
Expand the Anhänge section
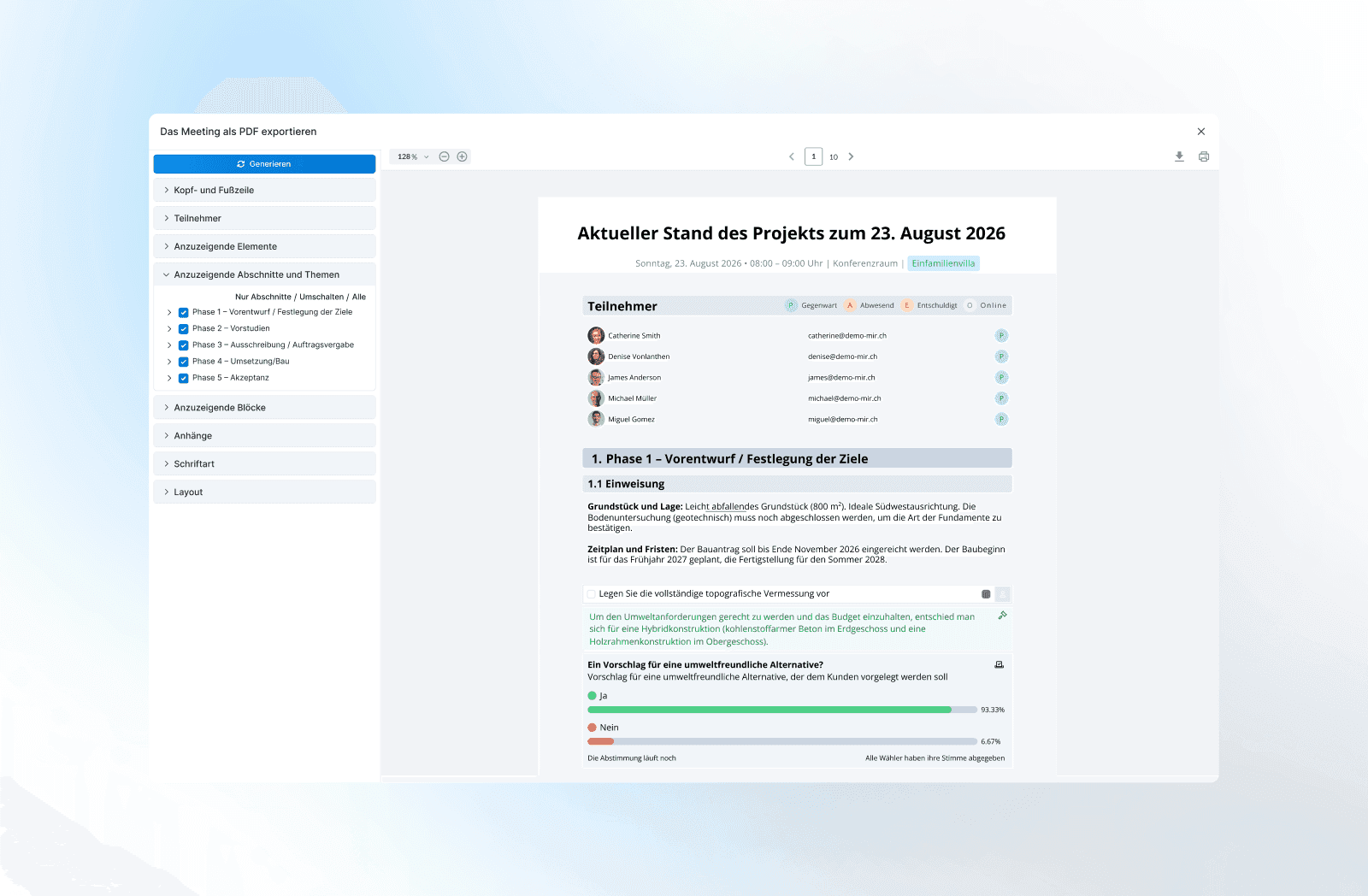[x=264, y=436]
